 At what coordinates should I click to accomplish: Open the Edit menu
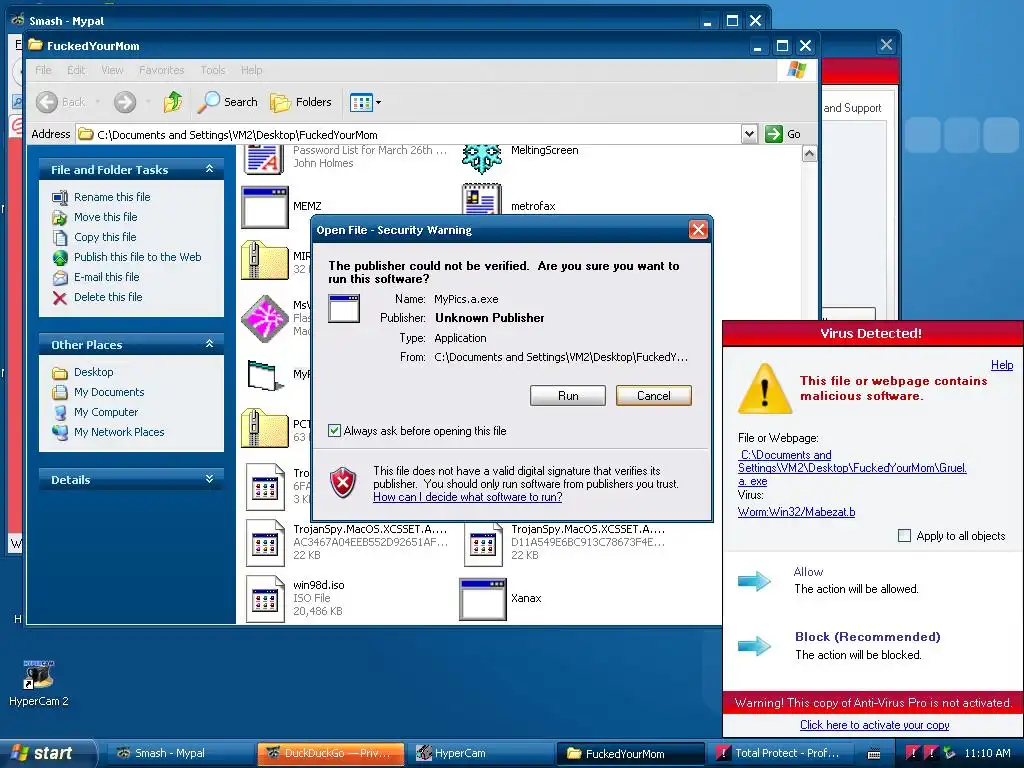click(76, 70)
